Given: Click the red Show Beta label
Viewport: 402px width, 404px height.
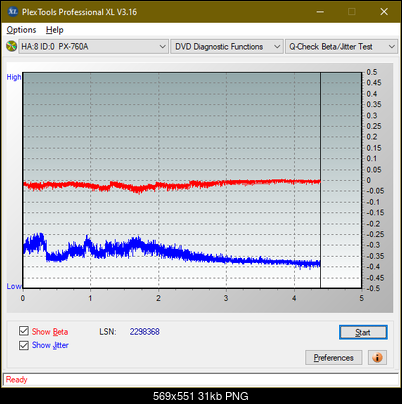Looking at the screenshot, I should (50, 332).
